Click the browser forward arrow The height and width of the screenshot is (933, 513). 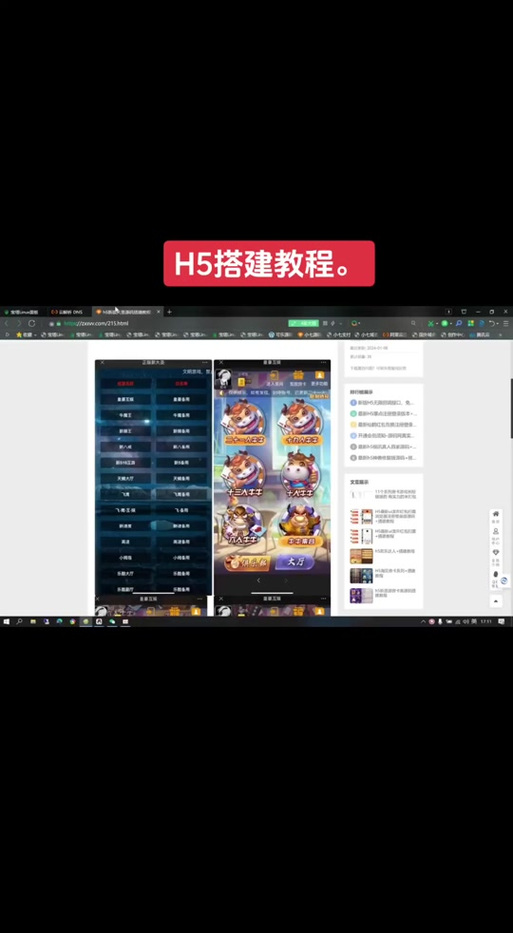[18, 323]
